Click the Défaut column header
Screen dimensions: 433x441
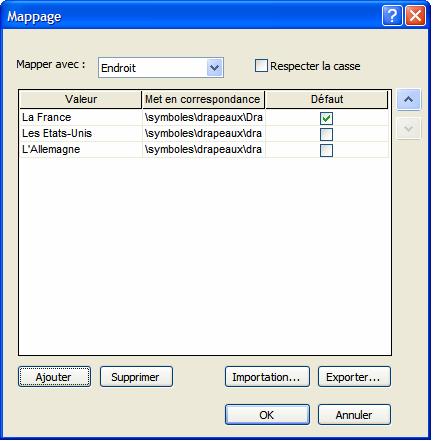coord(327,99)
